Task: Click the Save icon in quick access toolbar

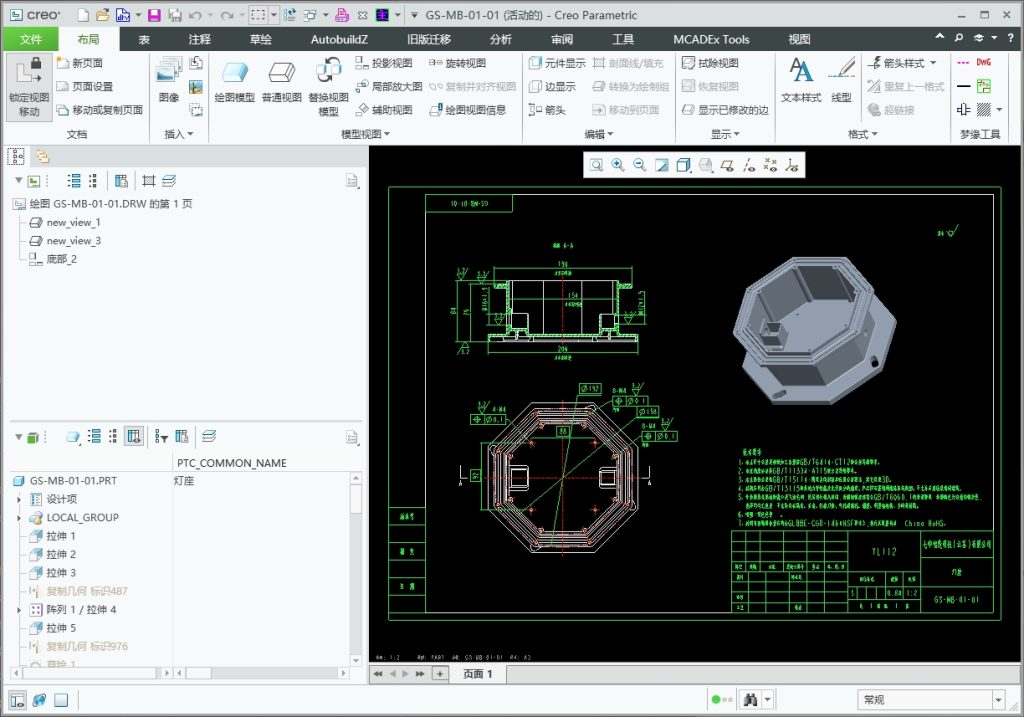Action: 154,15
